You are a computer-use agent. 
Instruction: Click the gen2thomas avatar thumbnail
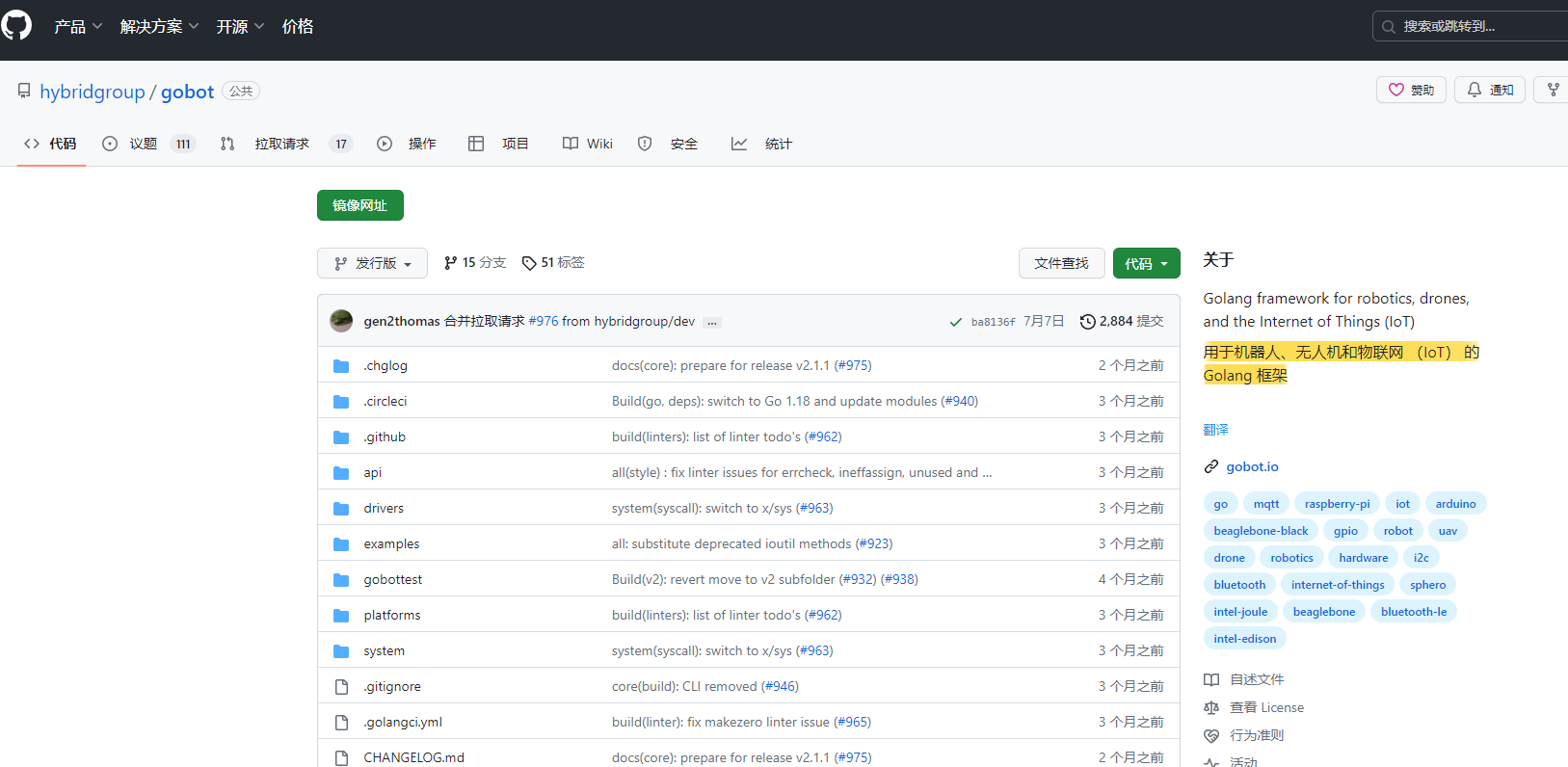[x=341, y=321]
